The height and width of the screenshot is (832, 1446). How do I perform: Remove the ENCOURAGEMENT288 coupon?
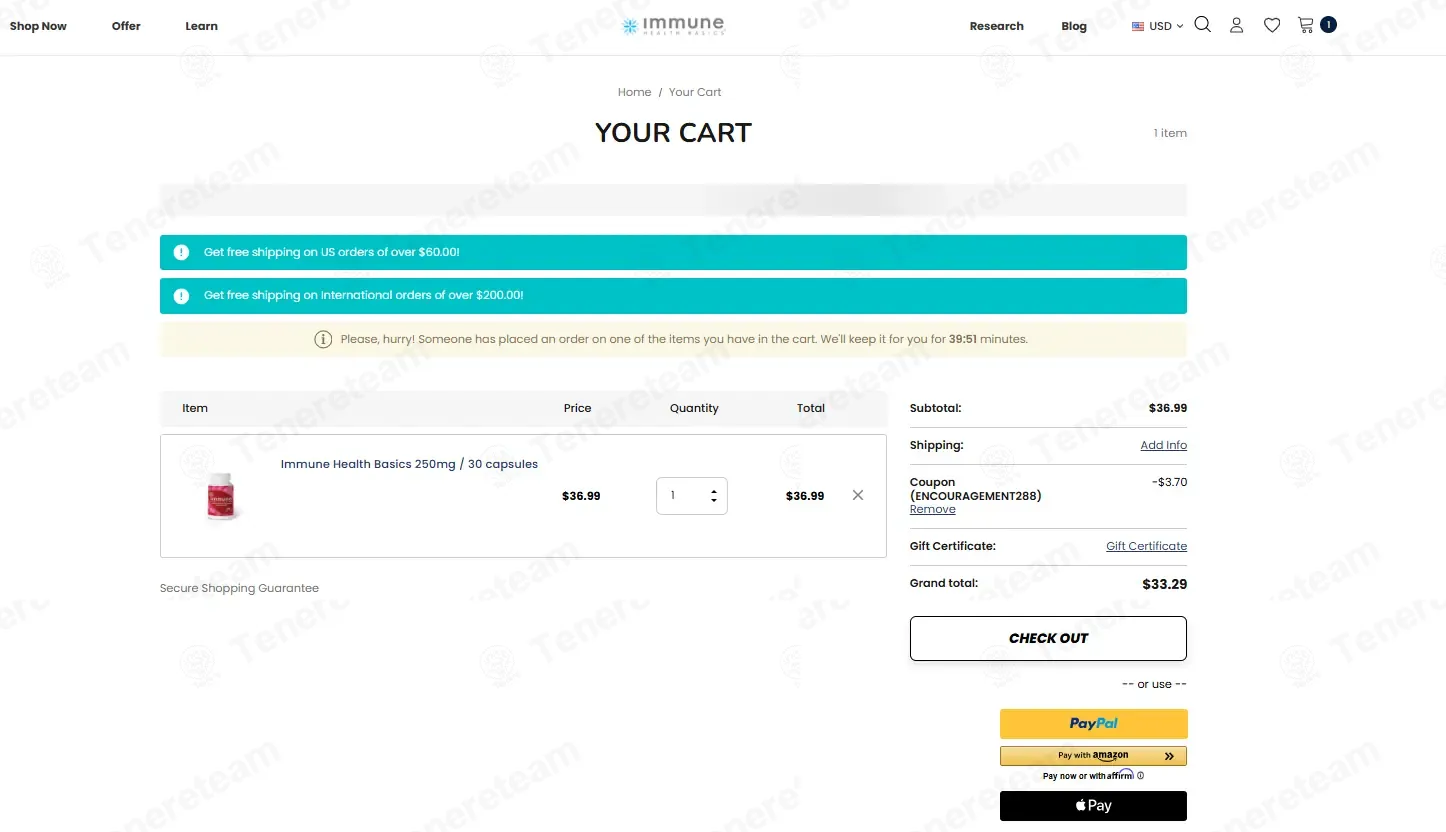point(933,509)
